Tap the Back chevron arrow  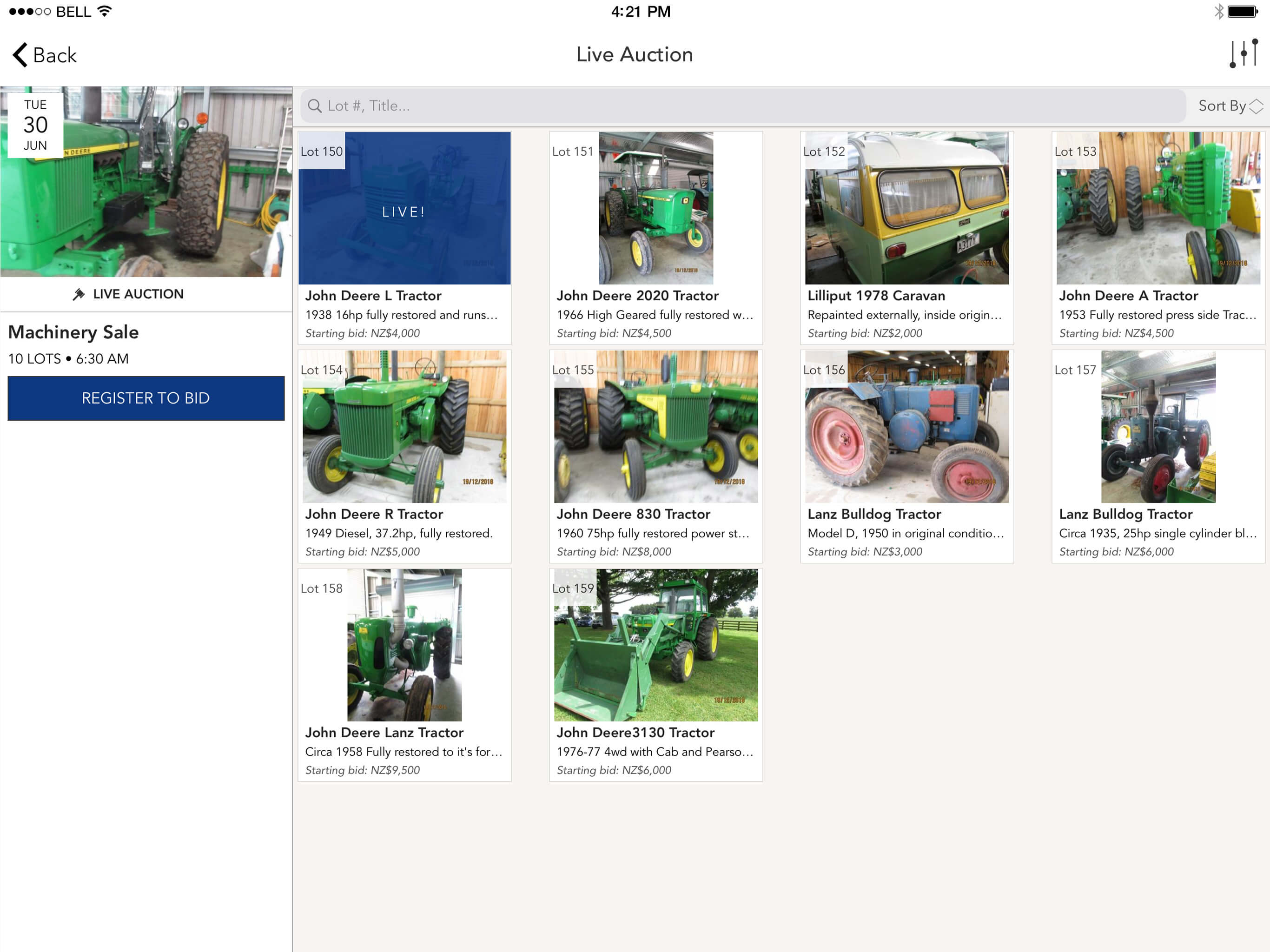click(x=20, y=55)
